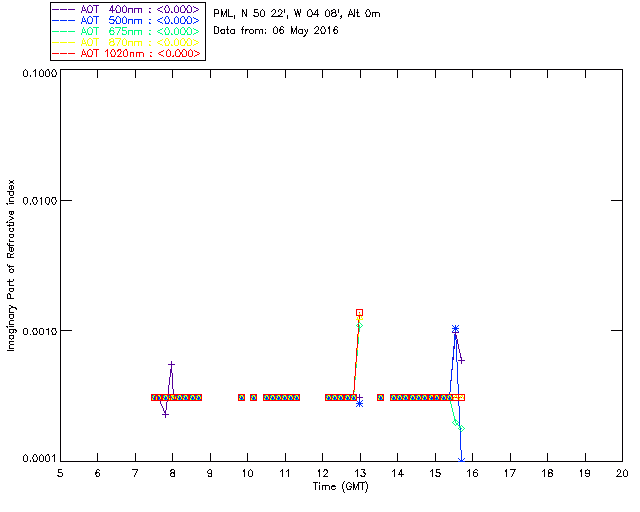
Task: Click the isolated data marker at 13.5 GMT
Action: (380, 397)
